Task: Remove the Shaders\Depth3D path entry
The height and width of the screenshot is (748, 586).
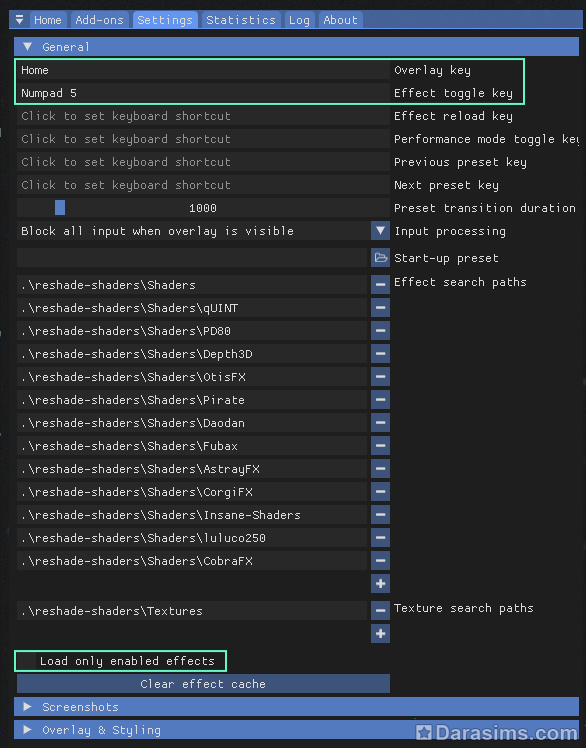Action: pos(380,353)
